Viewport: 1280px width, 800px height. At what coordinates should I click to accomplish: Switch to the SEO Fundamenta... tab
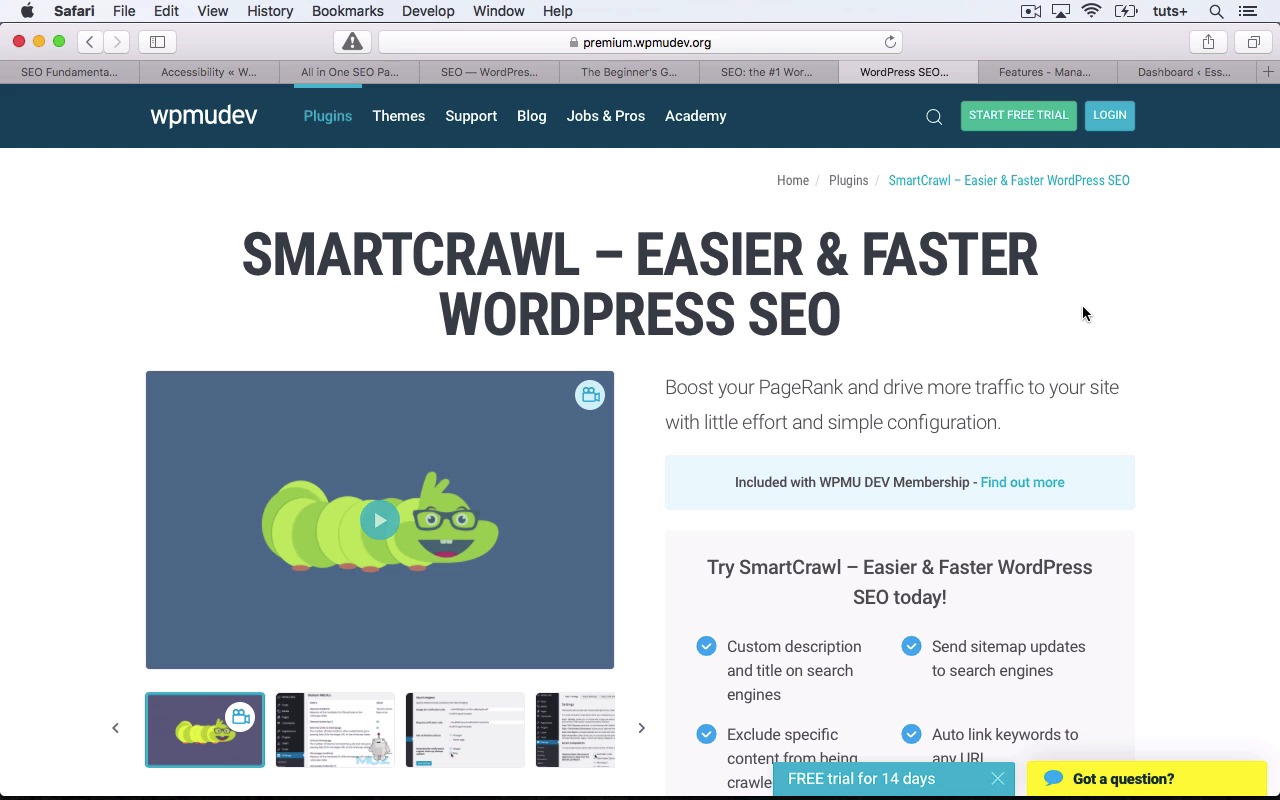tap(69, 72)
